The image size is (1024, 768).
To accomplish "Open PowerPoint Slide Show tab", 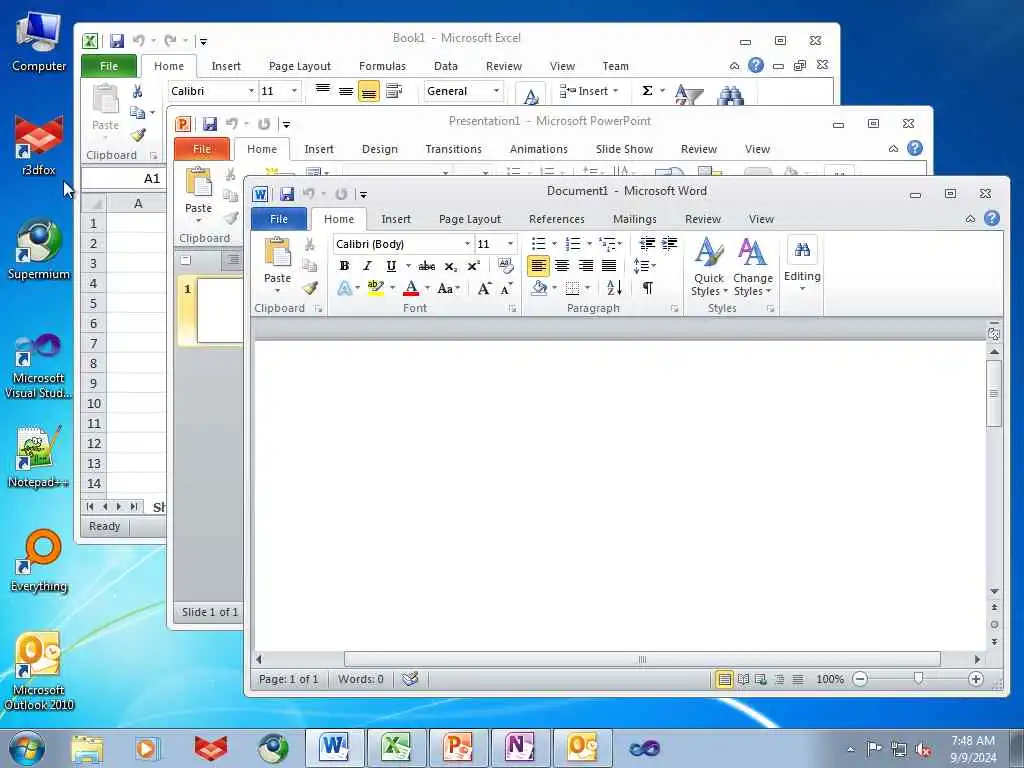I will pyautogui.click(x=624, y=149).
